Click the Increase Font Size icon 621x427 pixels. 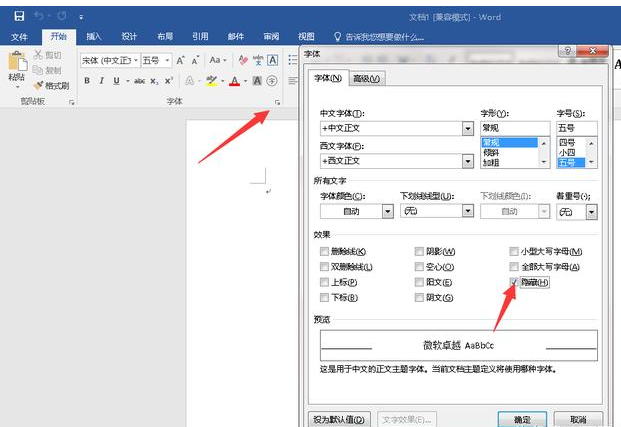180,60
